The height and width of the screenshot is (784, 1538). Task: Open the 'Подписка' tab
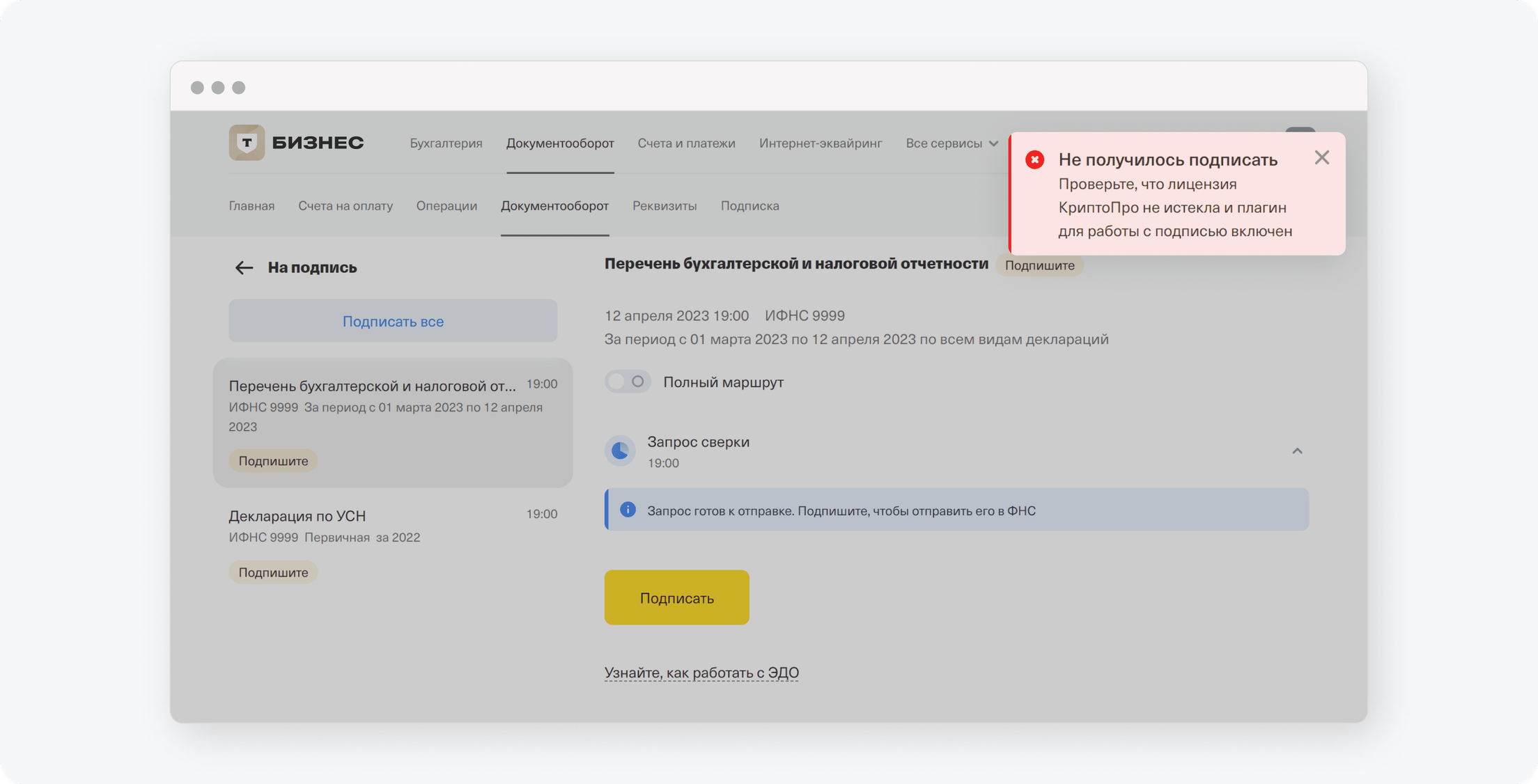point(750,205)
